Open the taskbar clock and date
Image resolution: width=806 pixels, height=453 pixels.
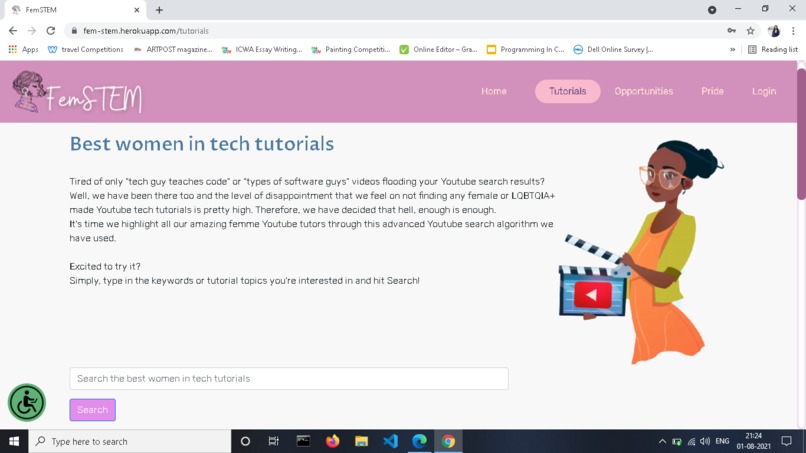[754, 441]
